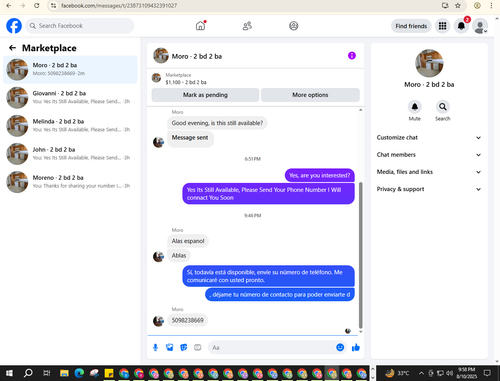This screenshot has width=500, height=381.
Task: Open volume control in system tray
Action: click(x=450, y=373)
